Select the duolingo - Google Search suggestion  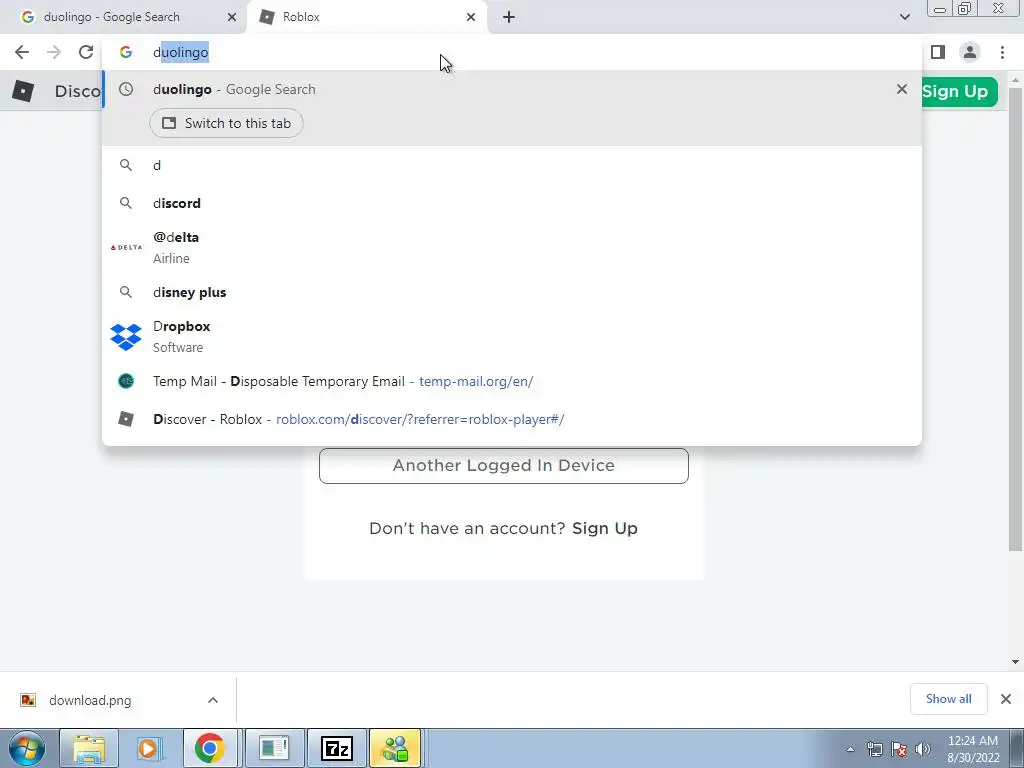[x=512, y=89]
